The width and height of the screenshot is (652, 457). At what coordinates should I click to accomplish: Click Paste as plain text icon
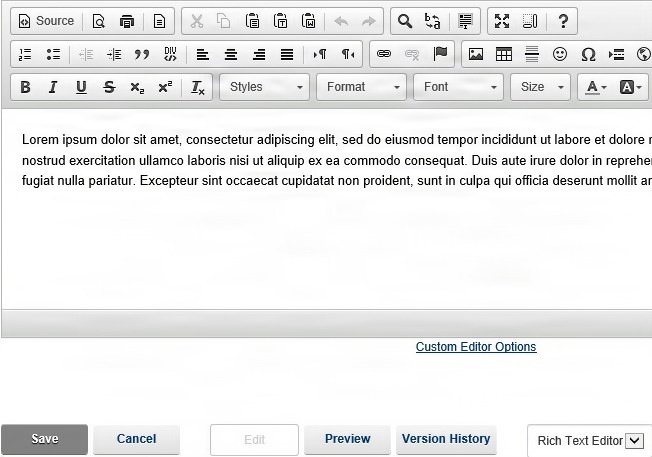click(281, 21)
